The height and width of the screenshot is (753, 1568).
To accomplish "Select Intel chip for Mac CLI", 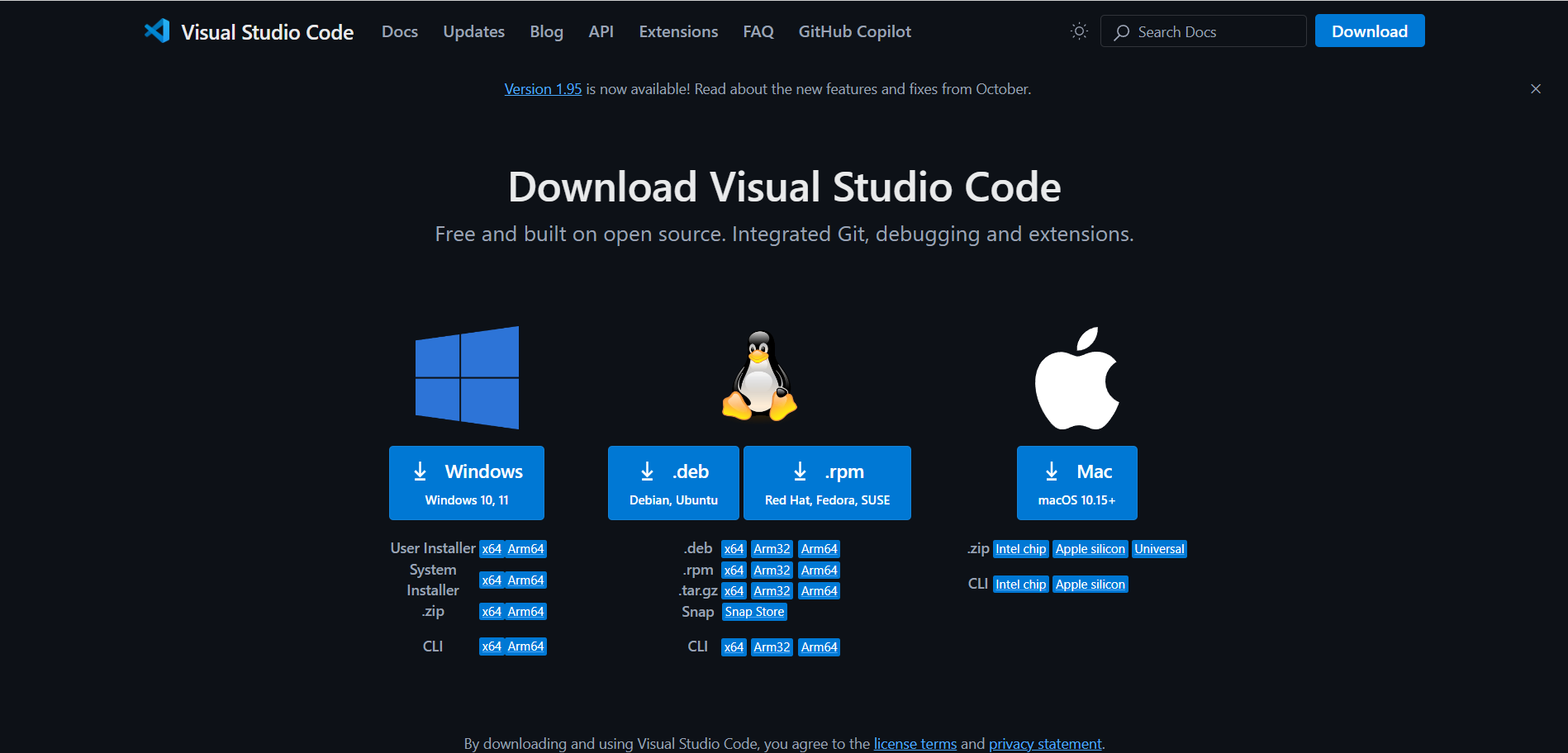I will 1020,585.
